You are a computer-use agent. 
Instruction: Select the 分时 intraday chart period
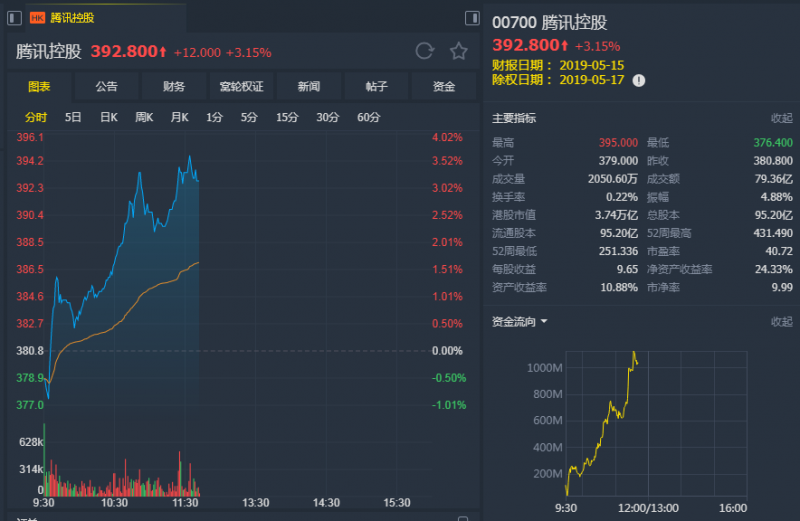[36, 117]
